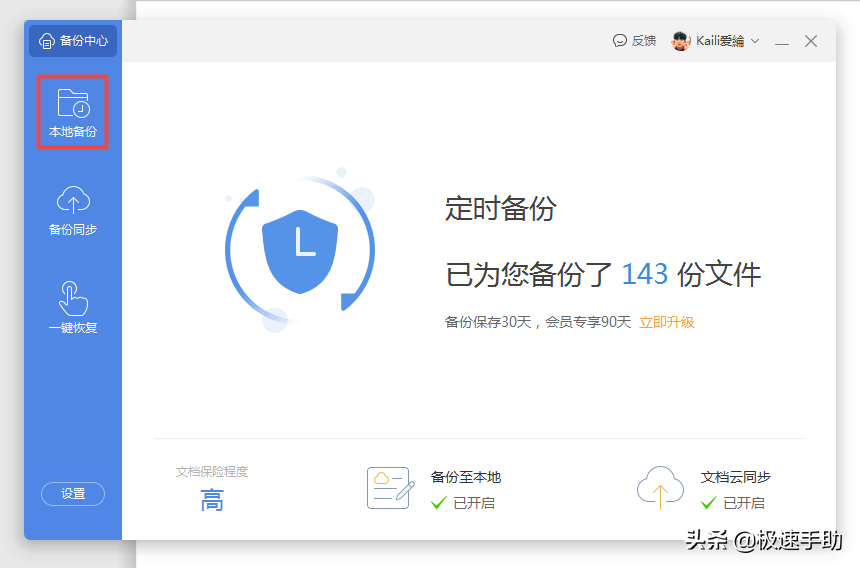Click the shield clock backup graphic

pyautogui.click(x=300, y=251)
